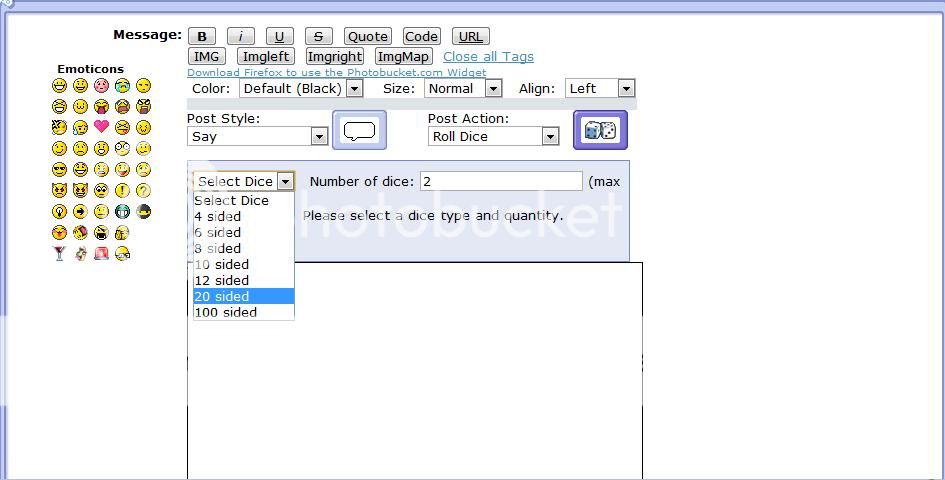Insert the martini cocktail glass emoticon
The height and width of the screenshot is (480, 945).
tap(59, 253)
